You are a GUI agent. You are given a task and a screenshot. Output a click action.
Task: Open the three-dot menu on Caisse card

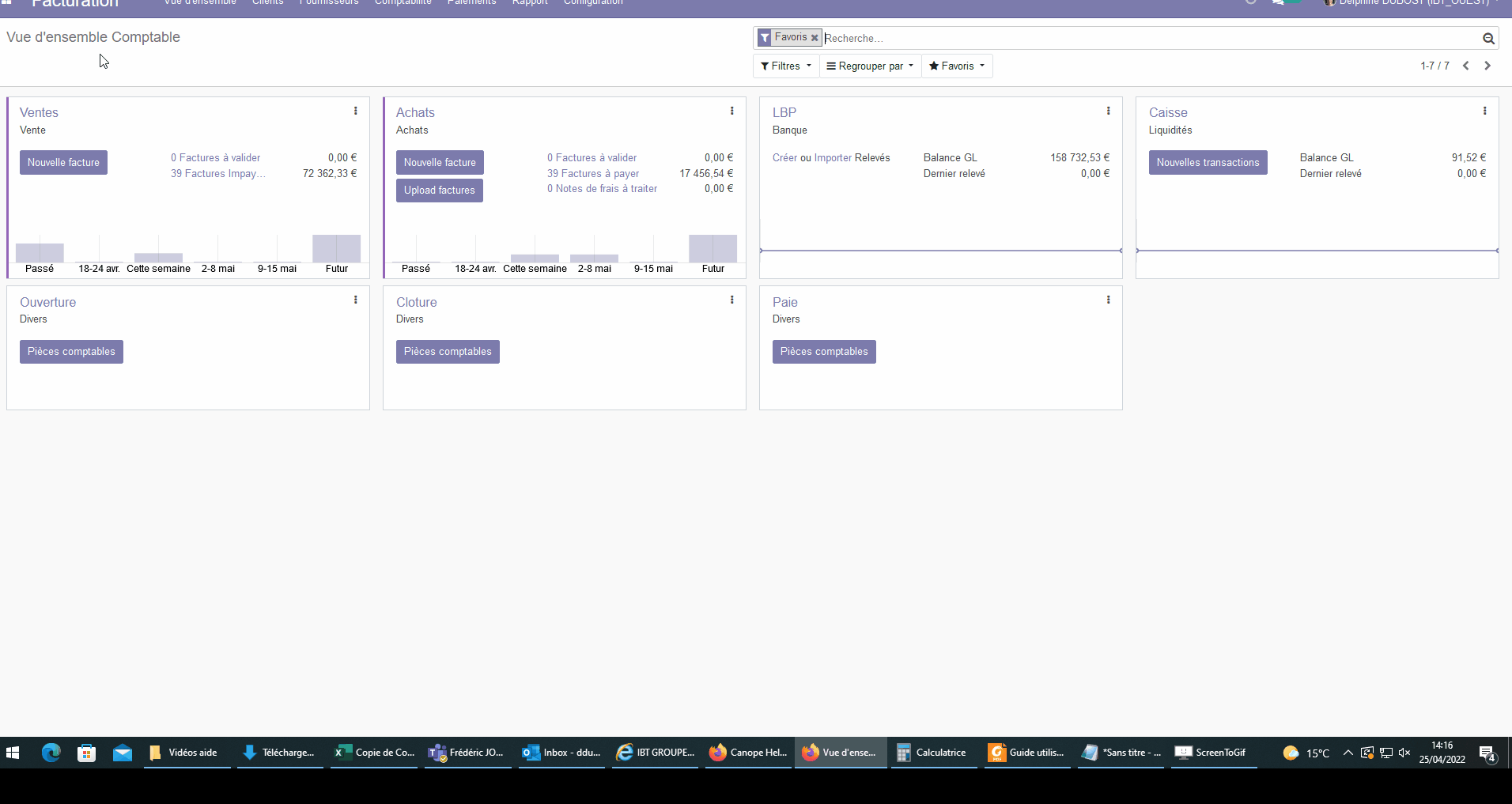[x=1485, y=111]
